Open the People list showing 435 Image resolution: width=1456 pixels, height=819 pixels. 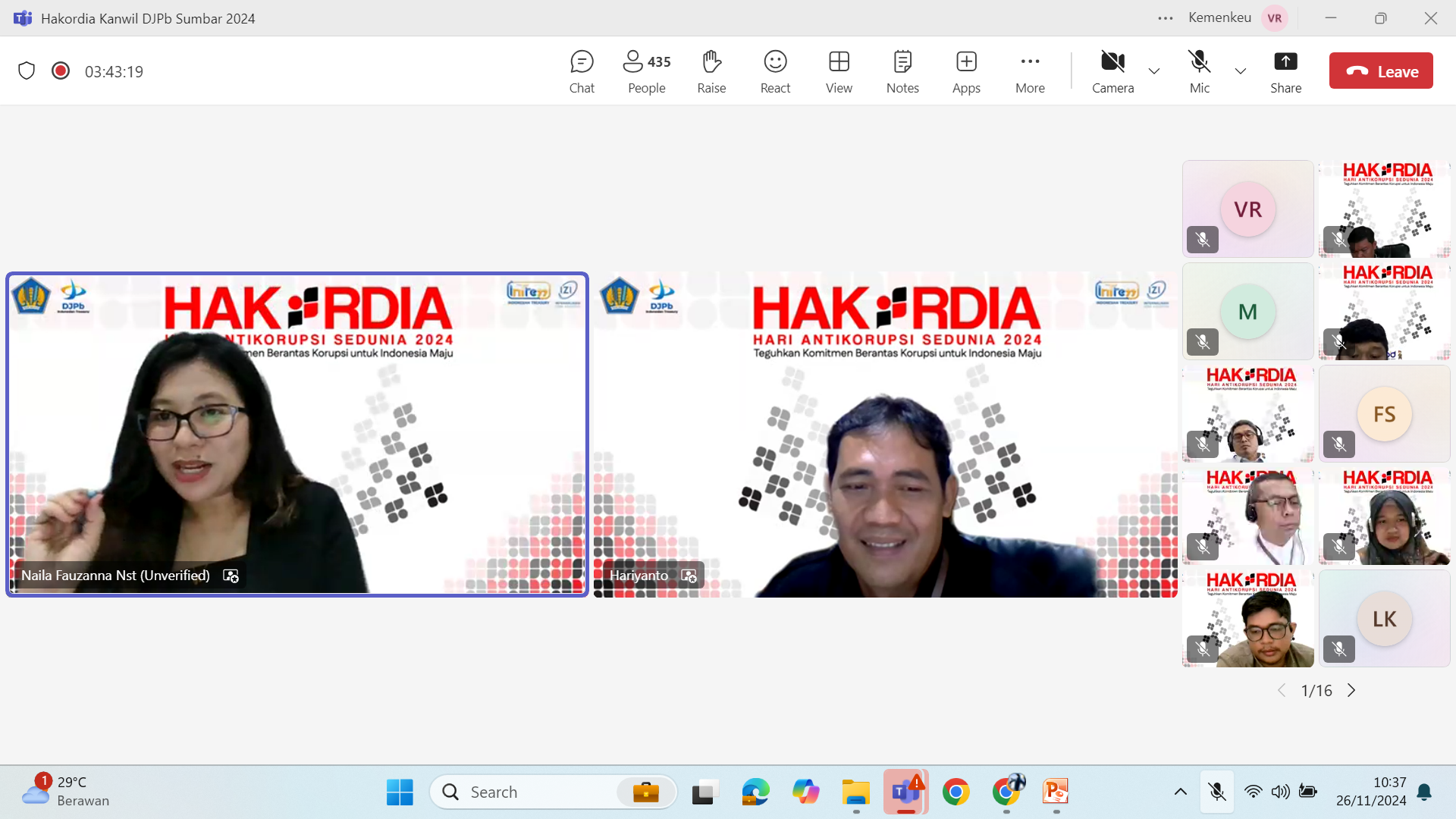647,71
